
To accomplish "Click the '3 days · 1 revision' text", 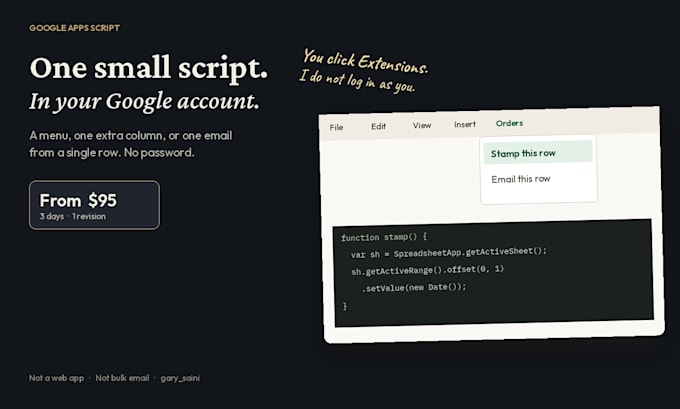I will pos(72,216).
